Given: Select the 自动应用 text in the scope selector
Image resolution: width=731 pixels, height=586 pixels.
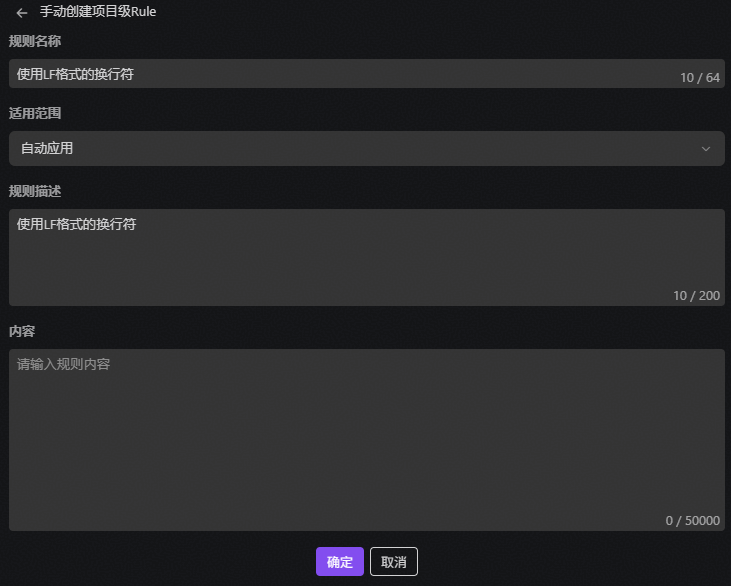Looking at the screenshot, I should (x=47, y=148).
